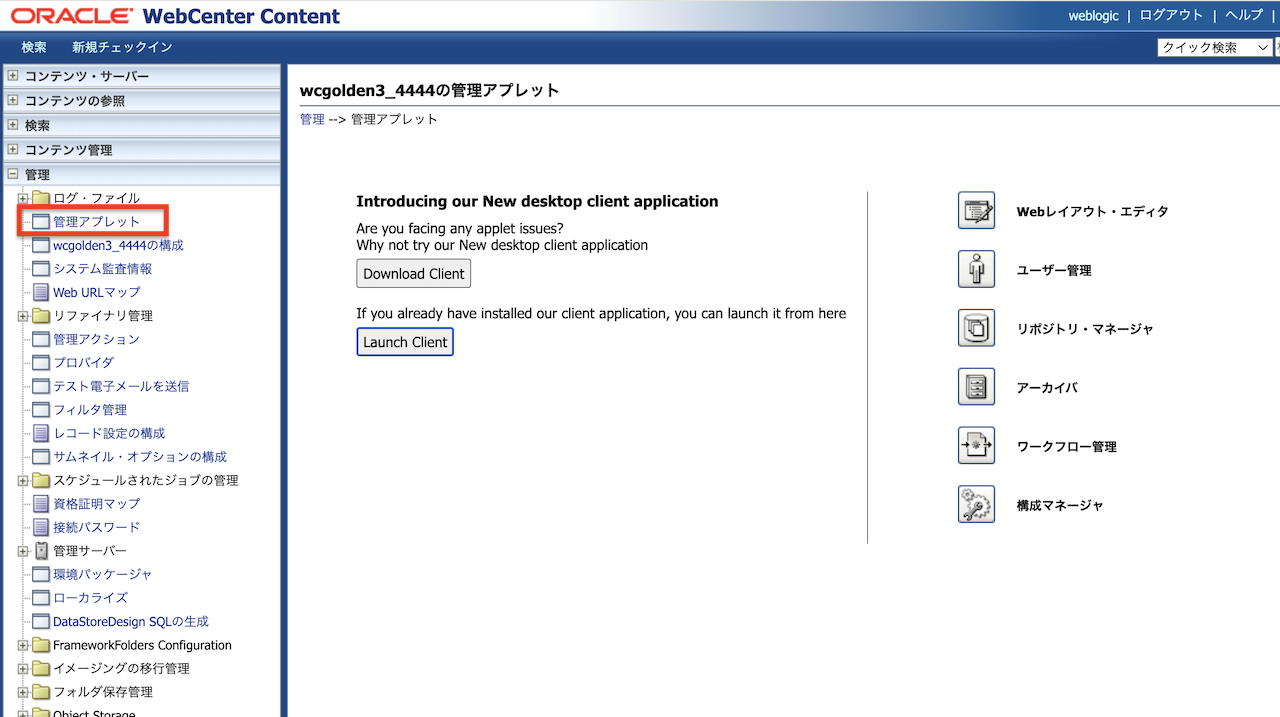The height and width of the screenshot is (717, 1280).
Task: Click the page icon beside フィルタ管理
Action: tap(41, 410)
